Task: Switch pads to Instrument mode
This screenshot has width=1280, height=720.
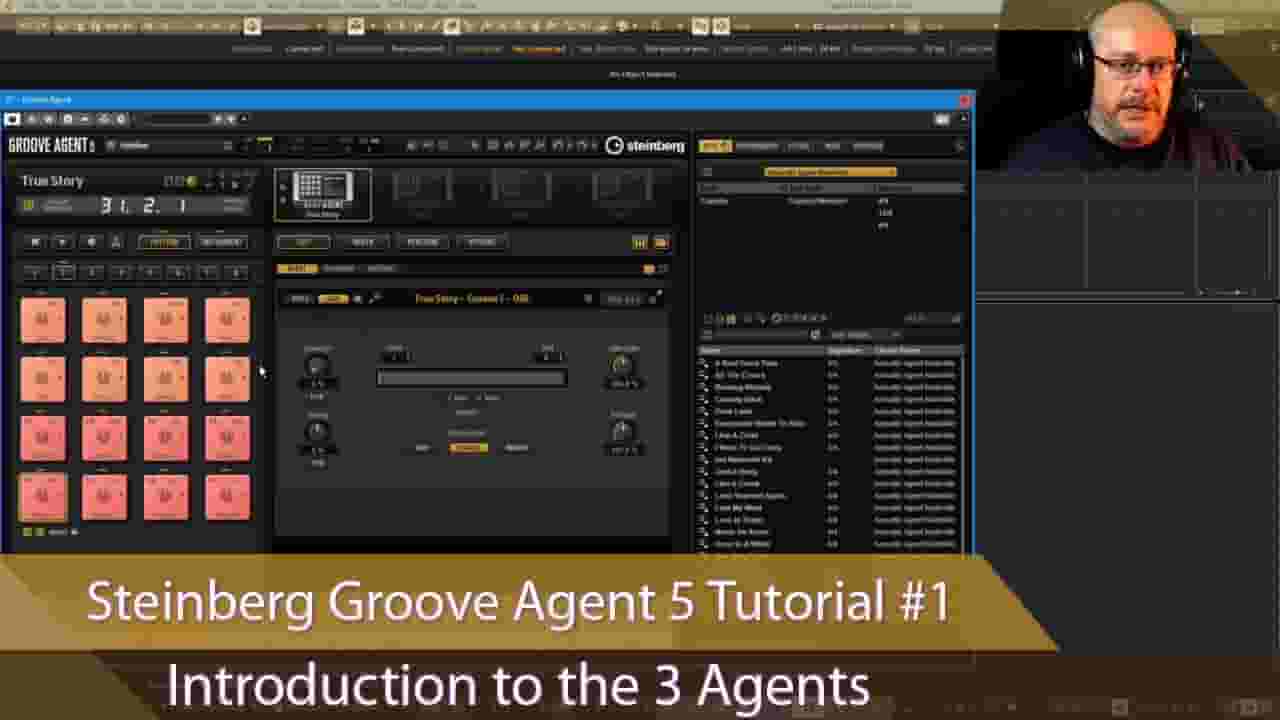Action: [x=222, y=242]
